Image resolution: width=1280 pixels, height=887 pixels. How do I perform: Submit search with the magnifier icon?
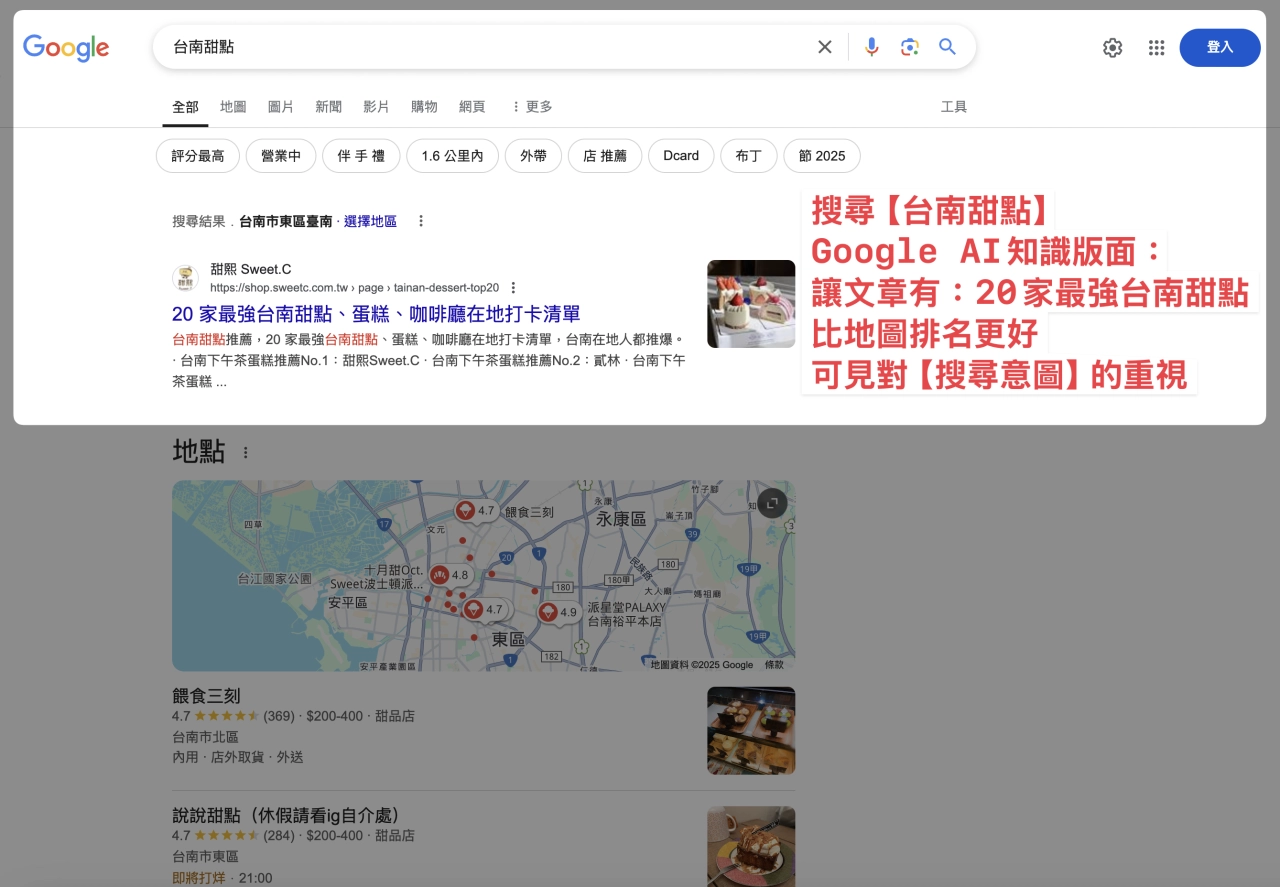(947, 47)
